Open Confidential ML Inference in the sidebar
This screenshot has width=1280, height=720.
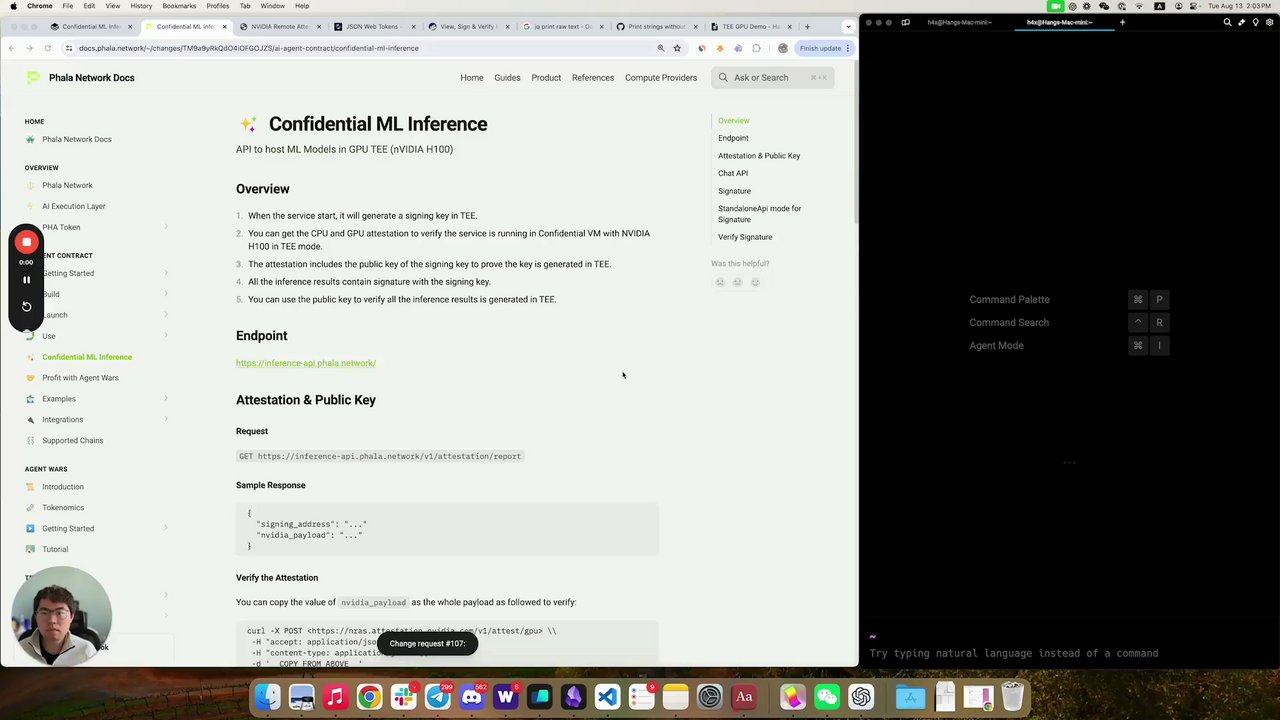[x=87, y=357]
